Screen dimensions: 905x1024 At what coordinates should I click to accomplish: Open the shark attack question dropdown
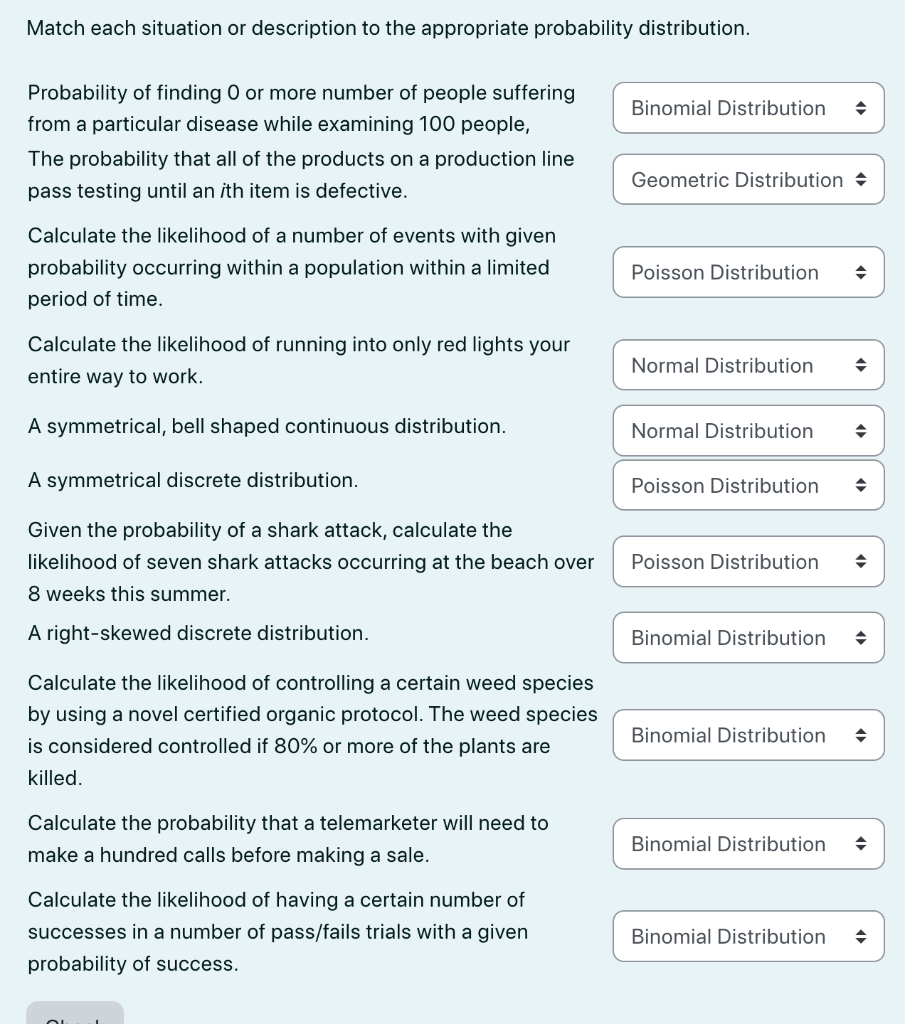(x=748, y=561)
